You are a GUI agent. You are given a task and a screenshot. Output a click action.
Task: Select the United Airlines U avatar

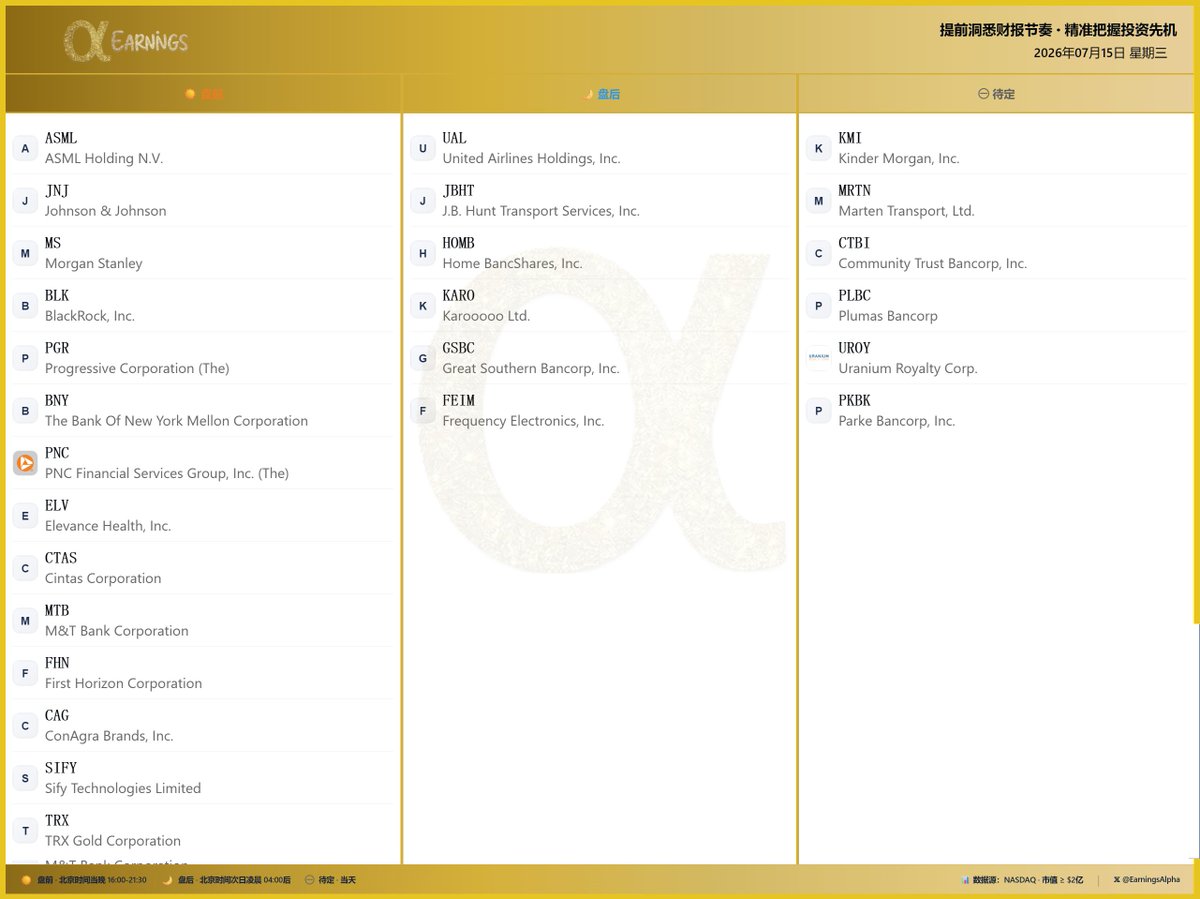point(423,148)
